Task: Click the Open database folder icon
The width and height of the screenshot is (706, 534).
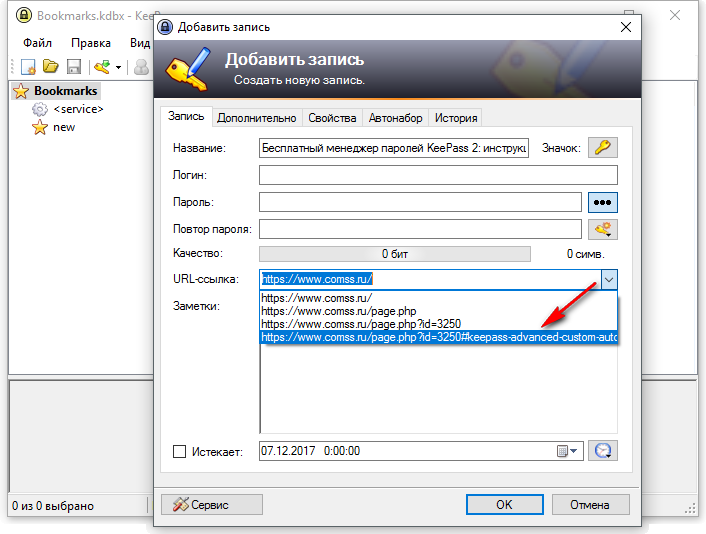Action: tap(50, 67)
